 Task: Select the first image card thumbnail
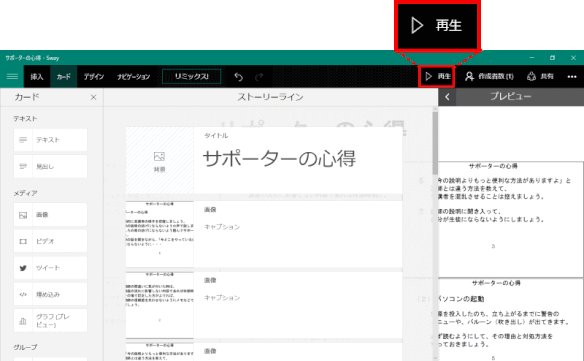(x=159, y=234)
